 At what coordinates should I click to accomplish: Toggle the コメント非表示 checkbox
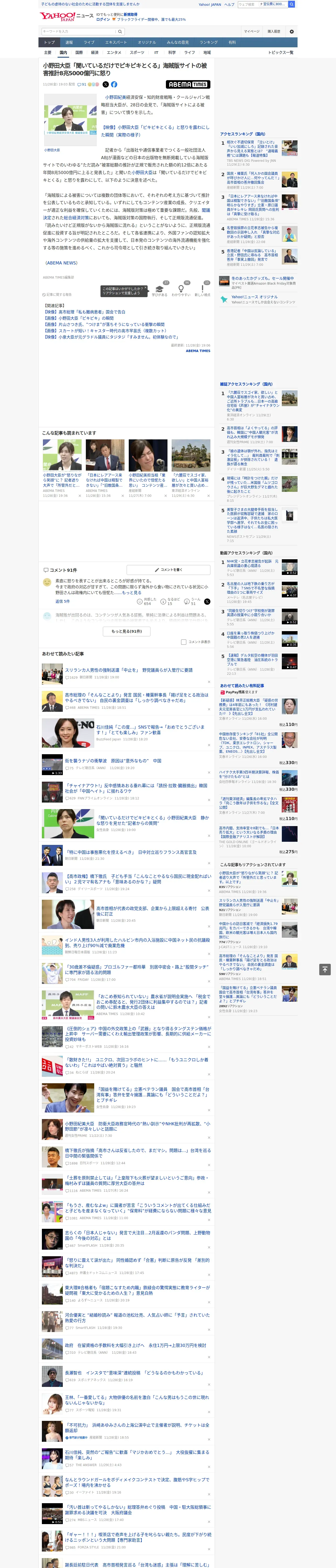(x=183, y=642)
